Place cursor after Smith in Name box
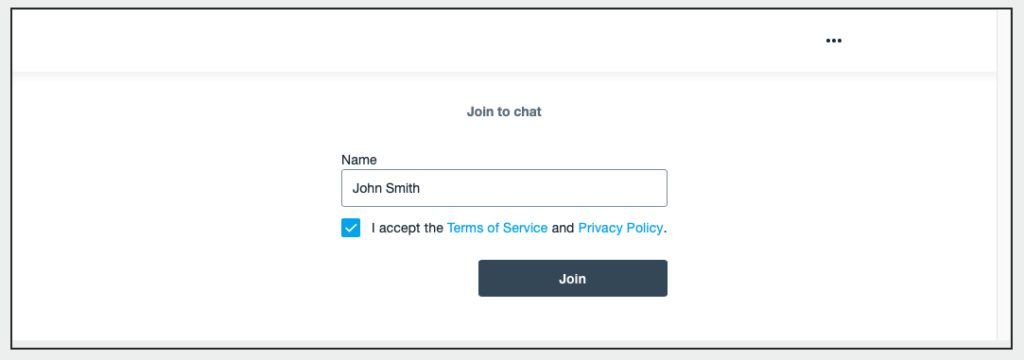This screenshot has width=1024, height=360. pos(421,188)
